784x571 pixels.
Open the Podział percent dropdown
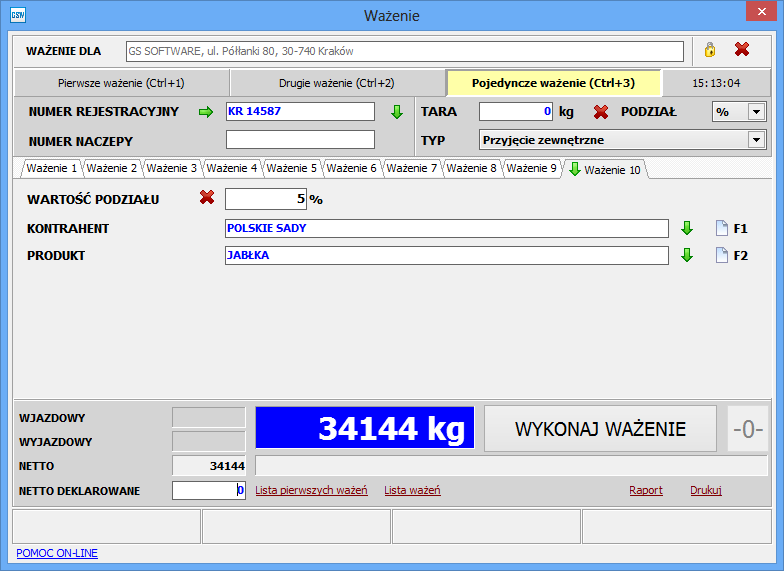pyautogui.click(x=756, y=112)
